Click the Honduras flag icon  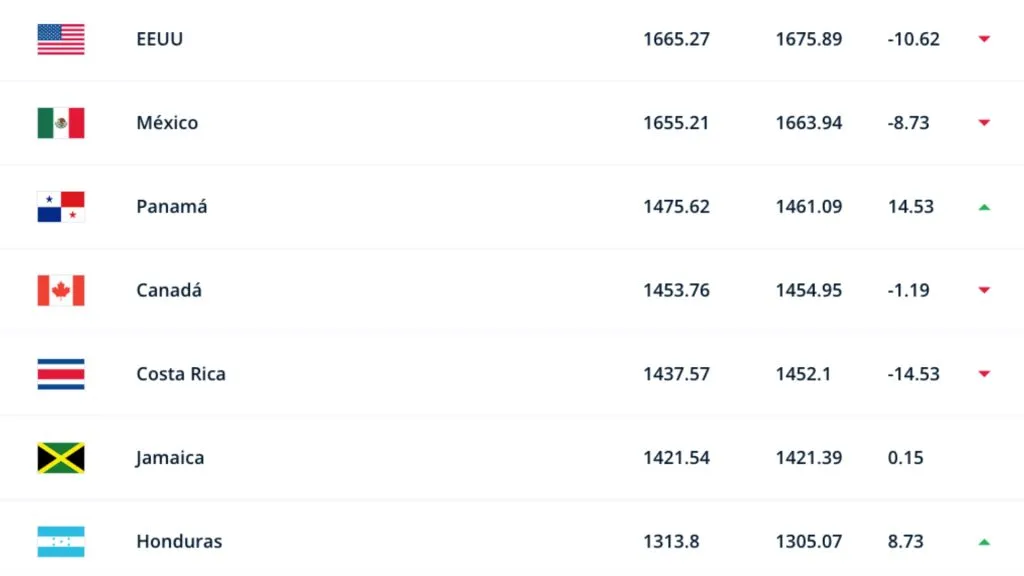point(61,541)
